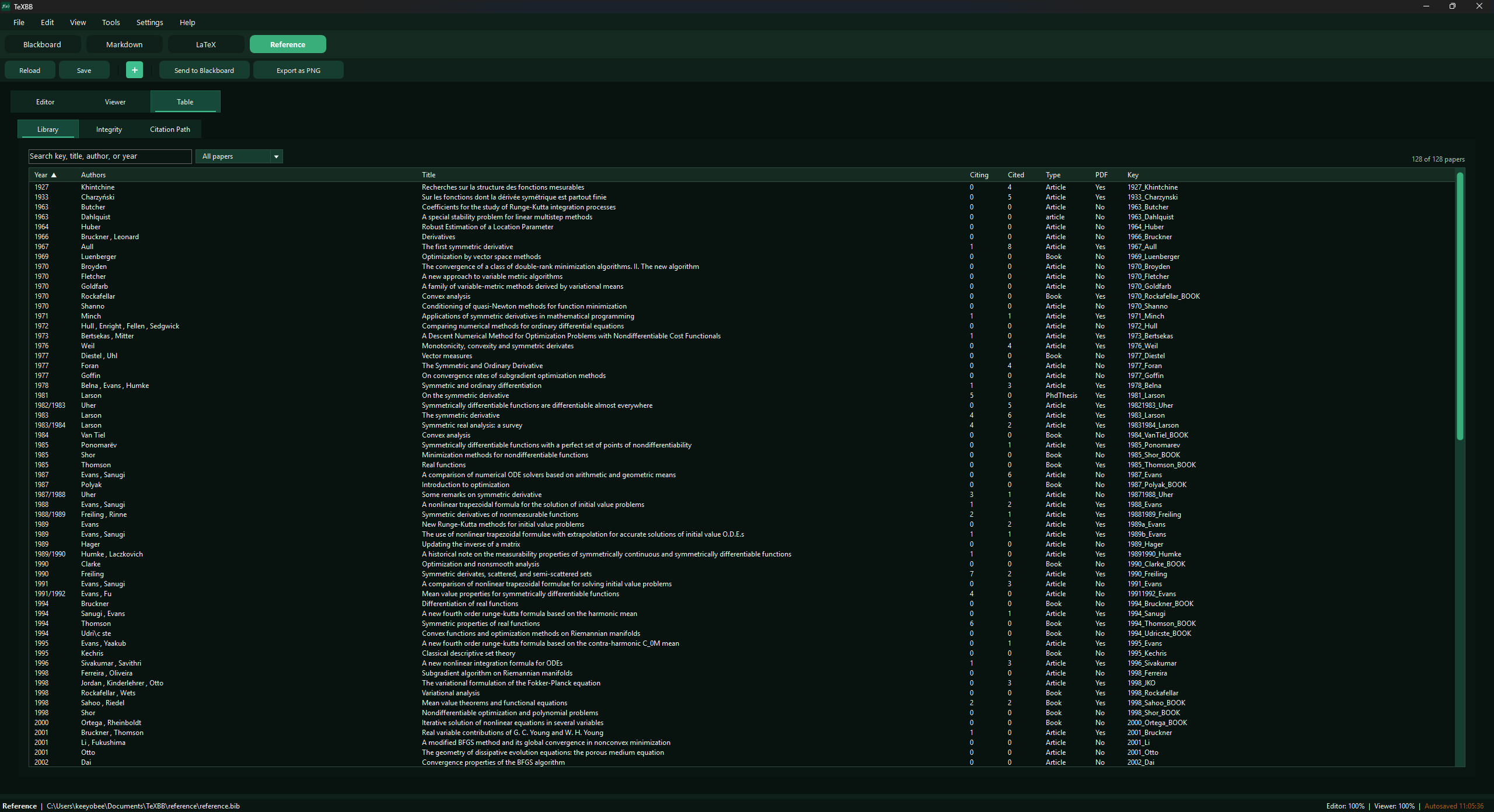Select the row with key 1970_Rockafellar_BOOK
Image resolution: width=1494 pixels, height=812 pixels.
point(742,296)
